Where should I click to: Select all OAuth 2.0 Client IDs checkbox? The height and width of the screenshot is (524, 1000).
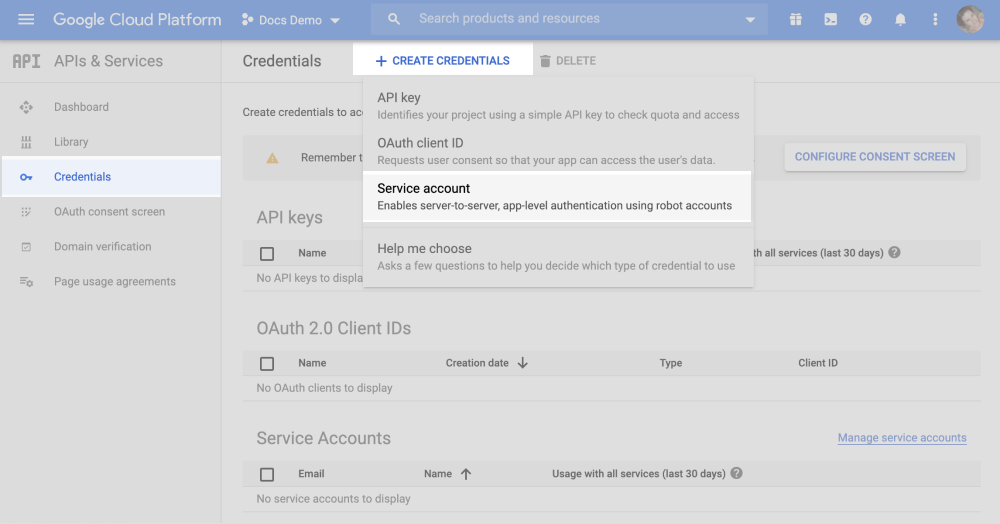pos(267,363)
